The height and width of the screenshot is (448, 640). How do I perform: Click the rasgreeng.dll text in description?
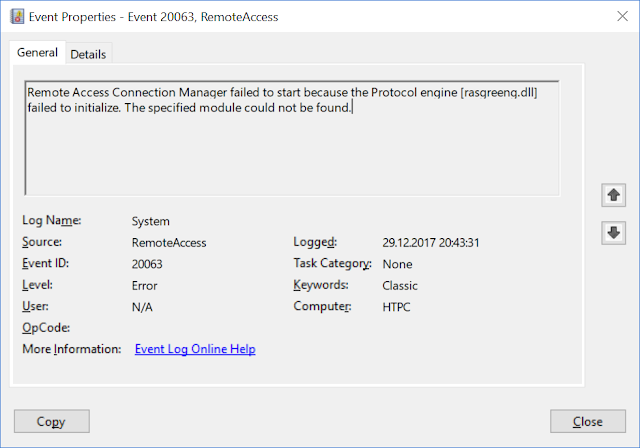coord(499,93)
